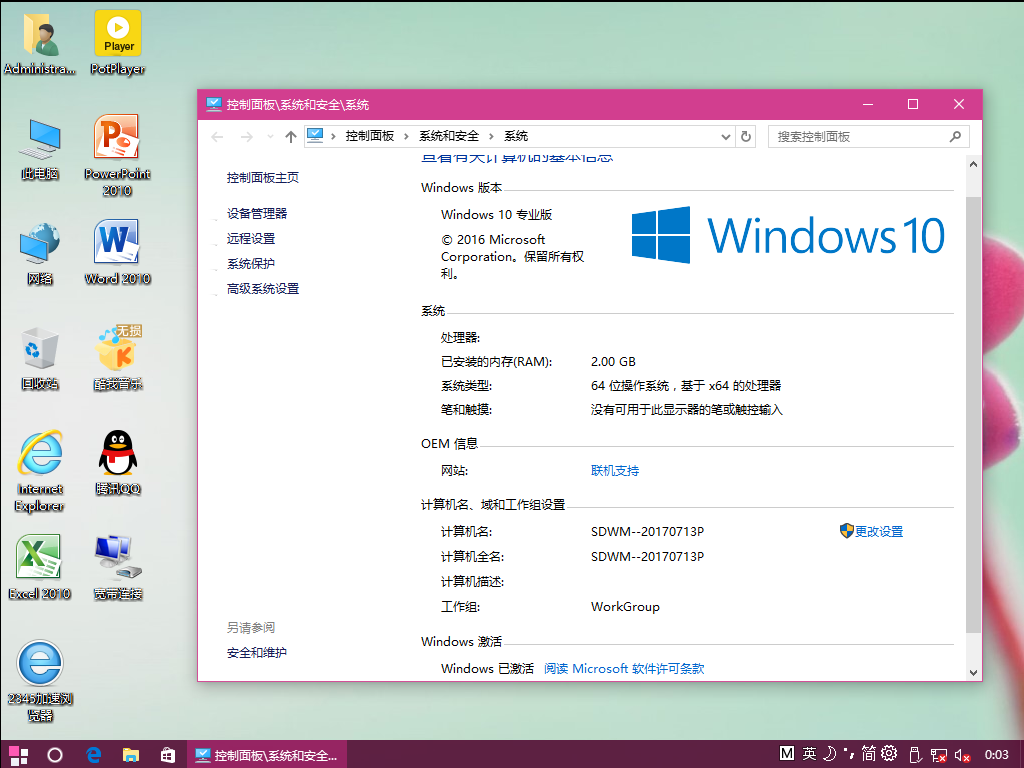This screenshot has width=1024, height=768.
Task: Click the search magnifier icon
Action: coord(955,136)
